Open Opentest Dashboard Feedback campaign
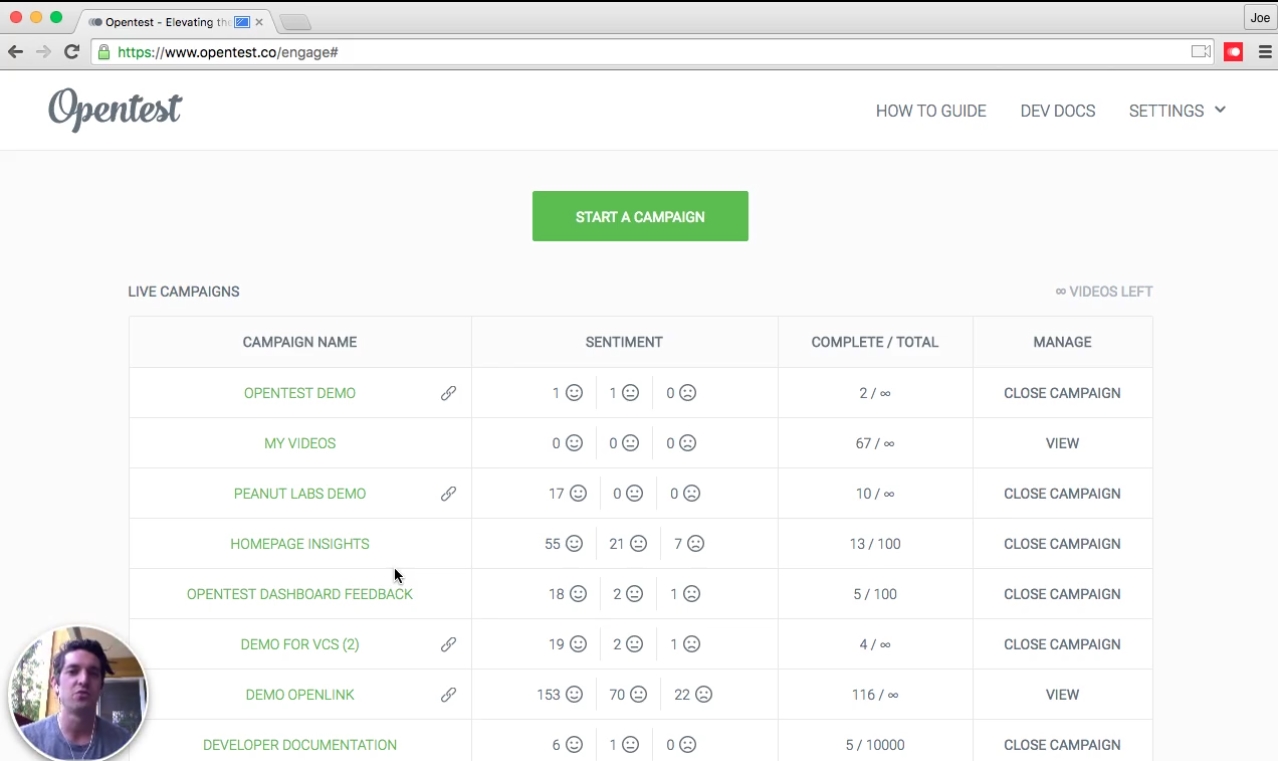The image size is (1278, 761). (300, 594)
